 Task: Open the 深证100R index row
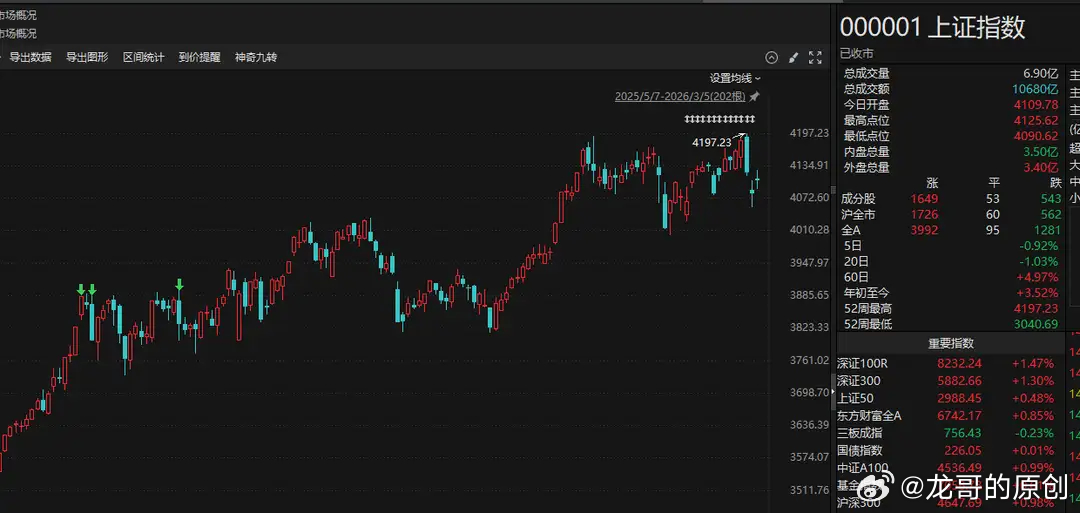pyautogui.click(x=951, y=364)
